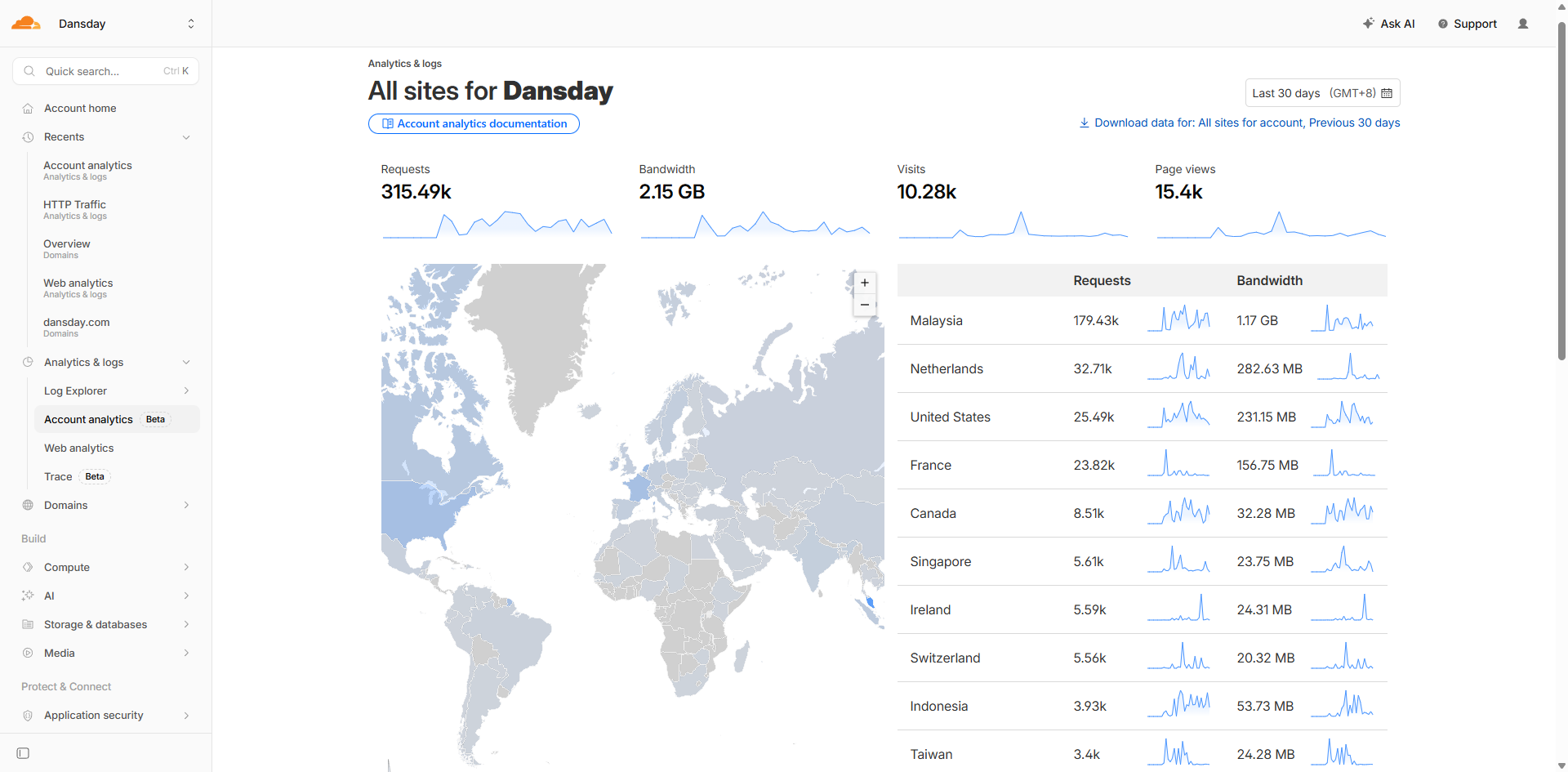This screenshot has width=1568, height=772.
Task: Click the Ask AI sparkle icon
Action: click(1369, 24)
